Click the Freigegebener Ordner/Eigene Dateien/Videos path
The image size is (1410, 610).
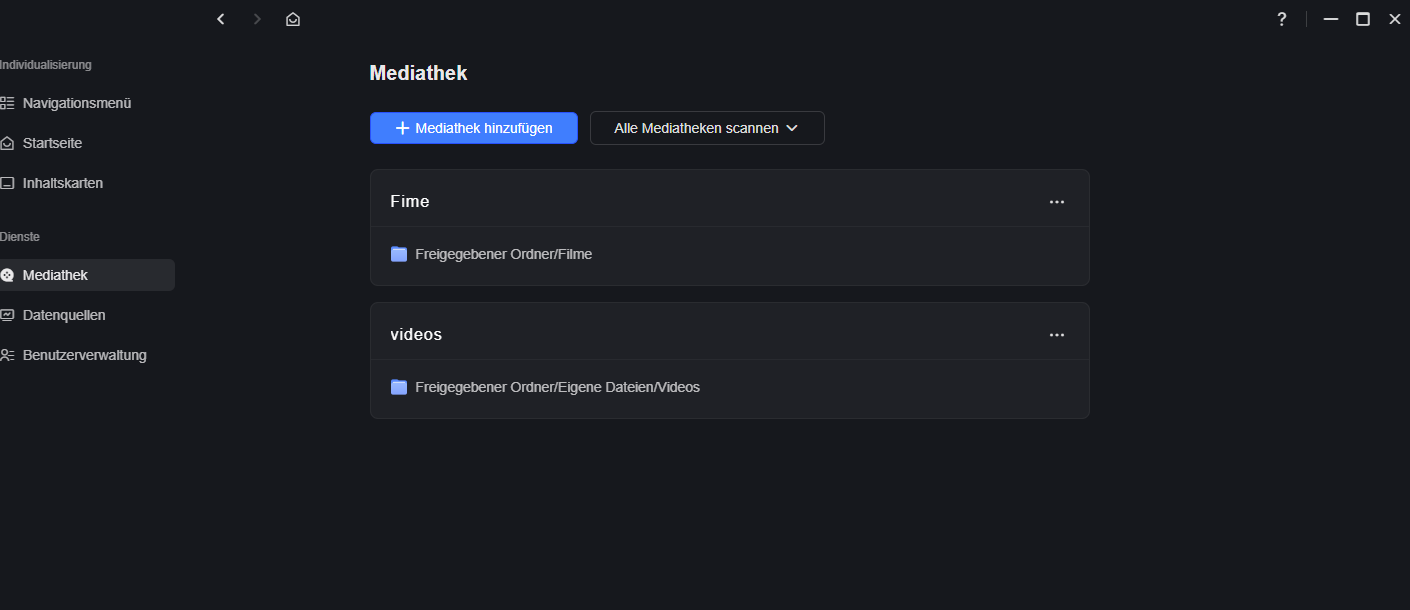(x=557, y=387)
